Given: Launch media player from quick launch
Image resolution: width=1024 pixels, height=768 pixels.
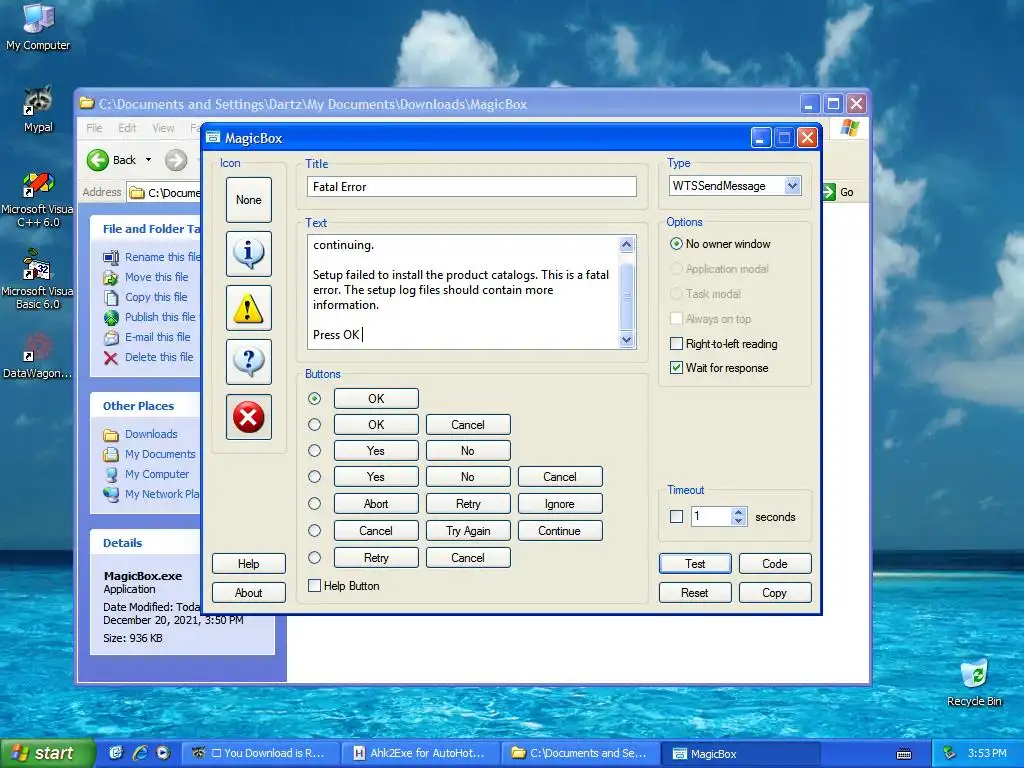Looking at the screenshot, I should [163, 753].
